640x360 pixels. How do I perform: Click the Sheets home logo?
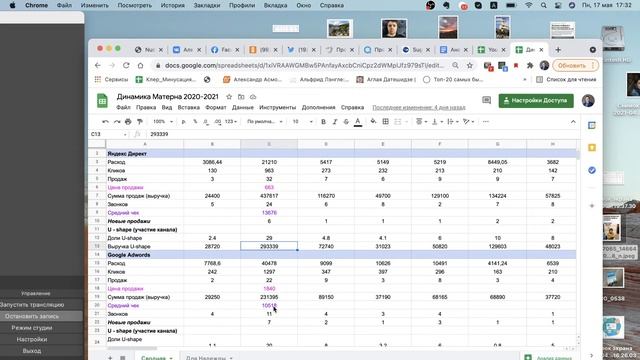[x=102, y=101]
